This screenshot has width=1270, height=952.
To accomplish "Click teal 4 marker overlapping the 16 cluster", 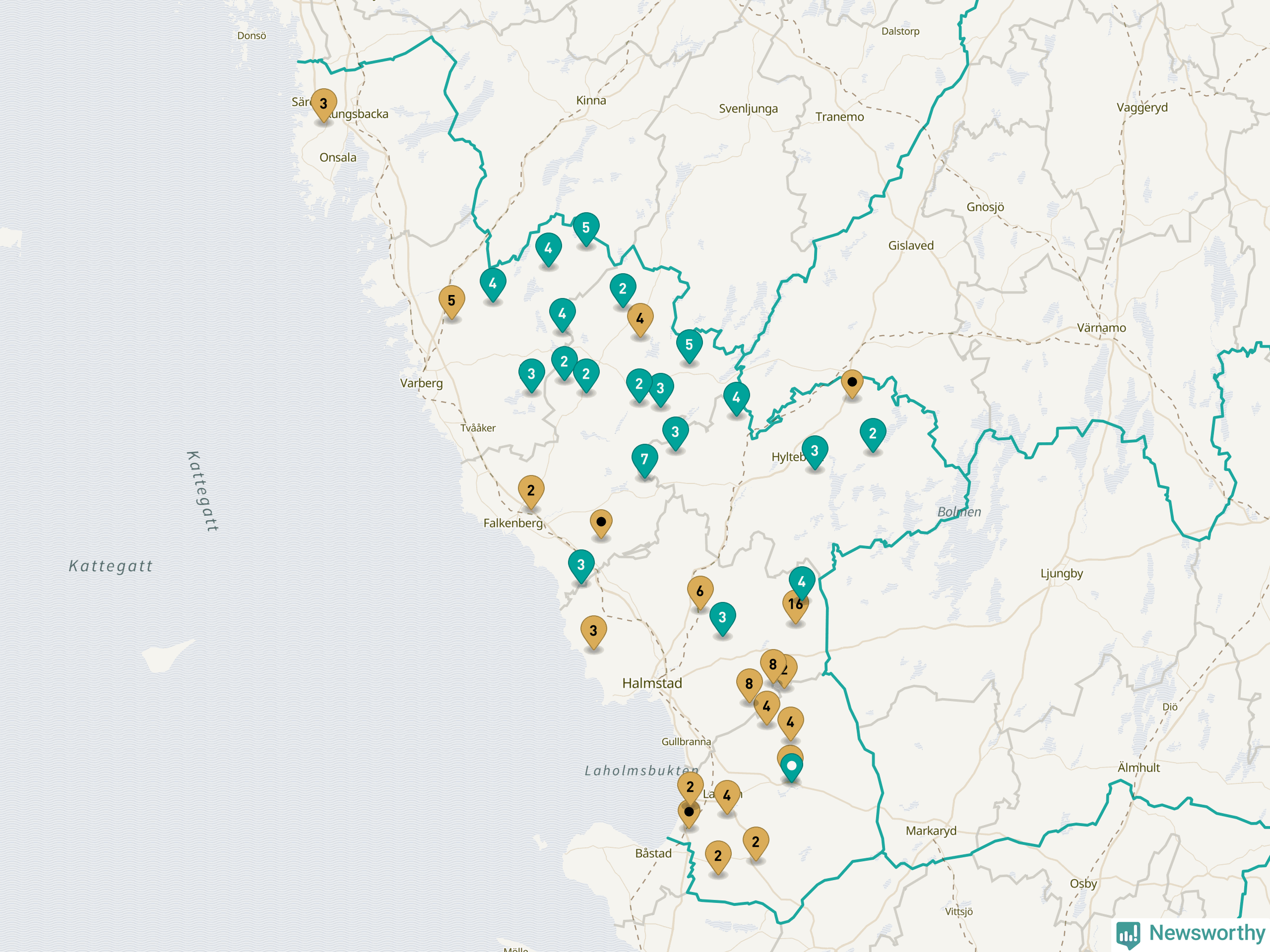I will 802,581.
